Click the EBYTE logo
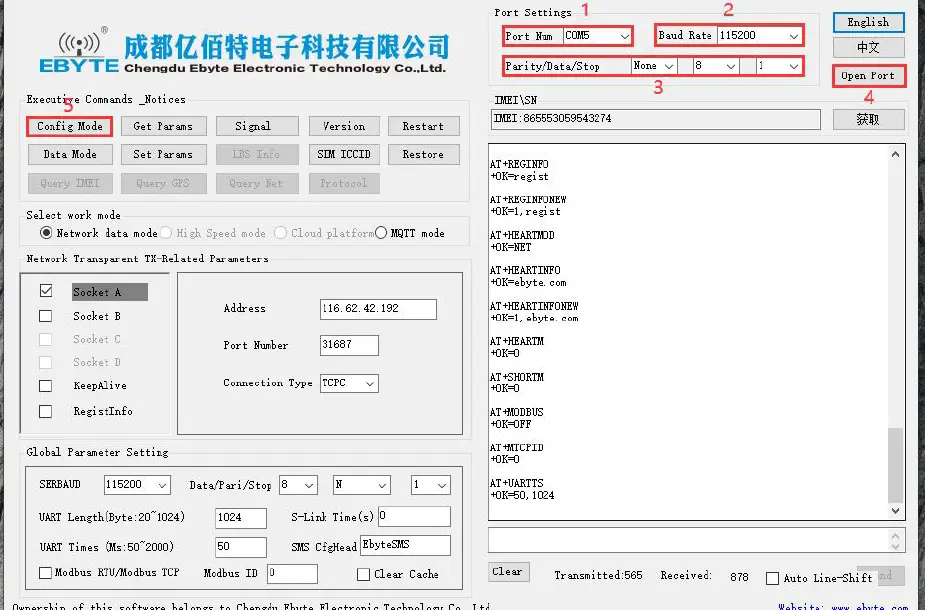Screen dimensions: 925x610 tap(79, 51)
